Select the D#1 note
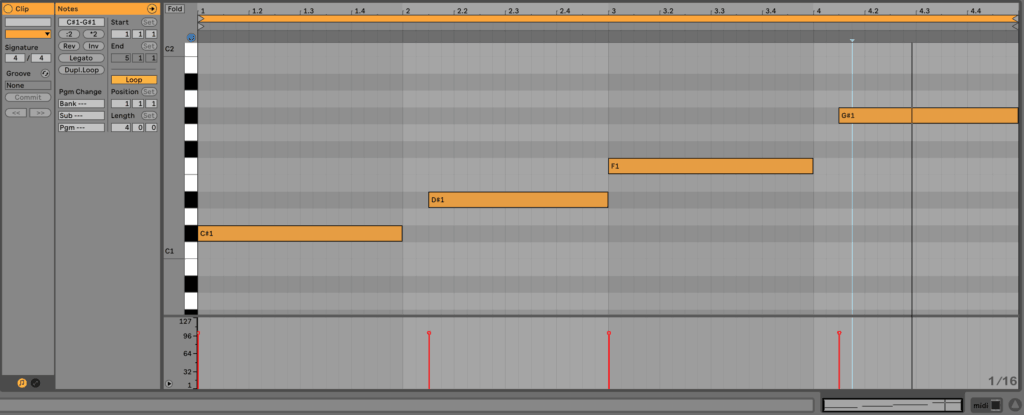The height and width of the screenshot is (415, 1024). (518, 199)
